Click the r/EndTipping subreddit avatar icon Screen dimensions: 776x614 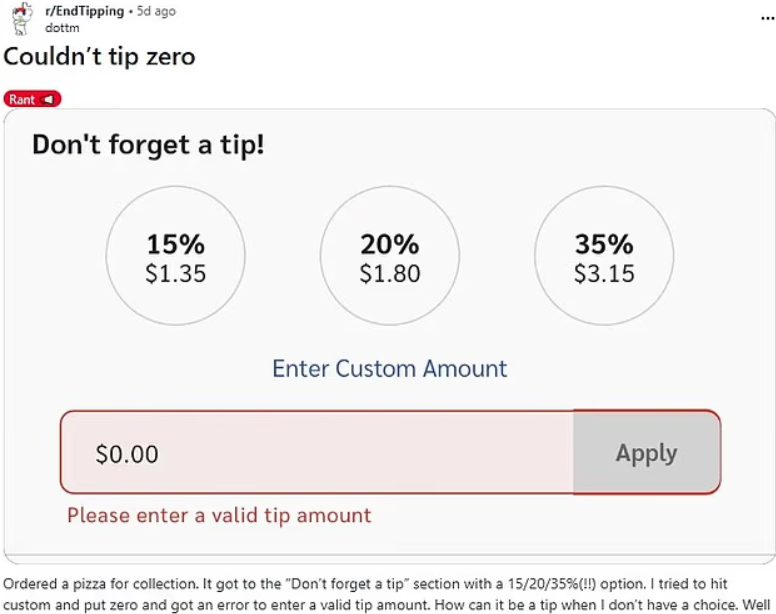click(x=21, y=16)
